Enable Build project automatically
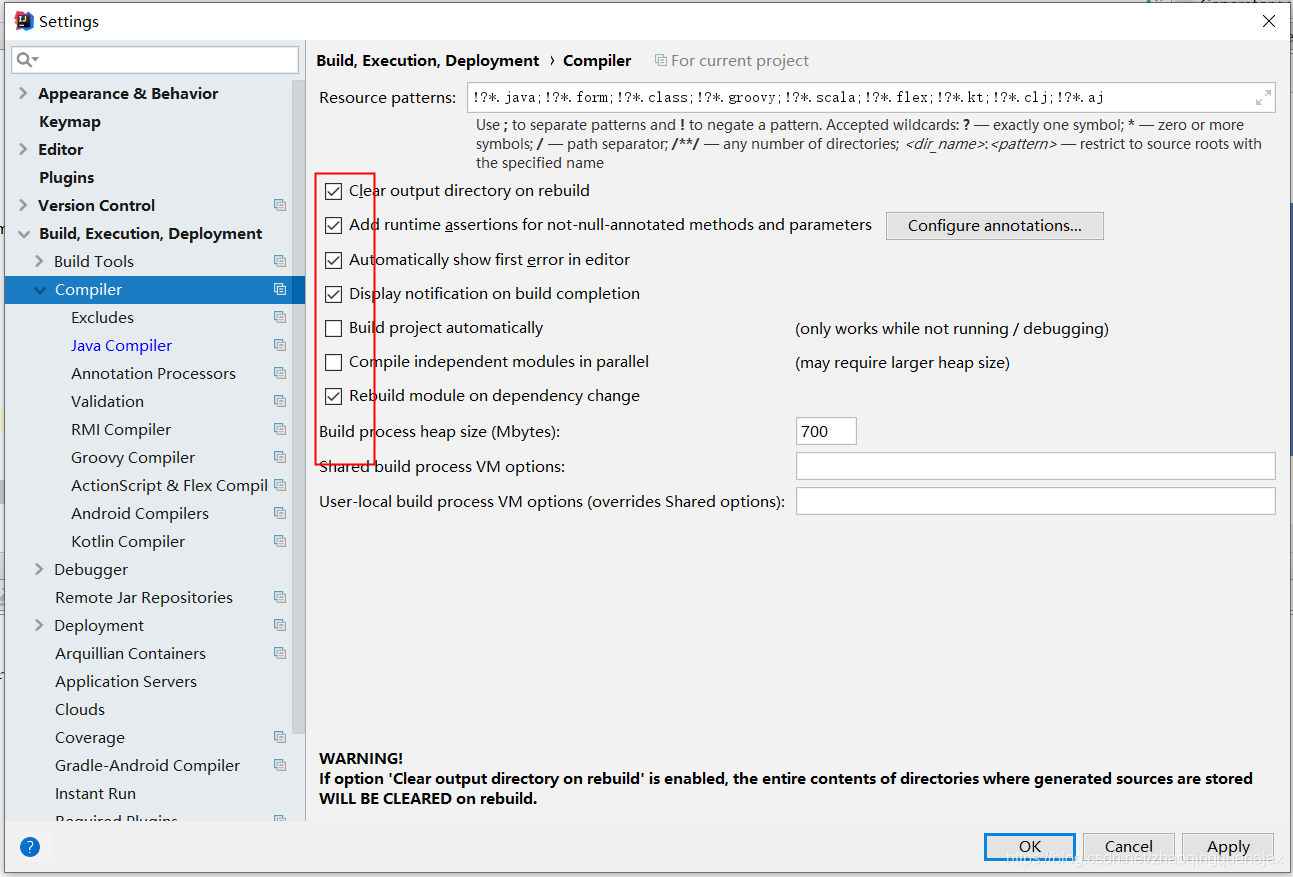The height and width of the screenshot is (877, 1293). coord(333,328)
